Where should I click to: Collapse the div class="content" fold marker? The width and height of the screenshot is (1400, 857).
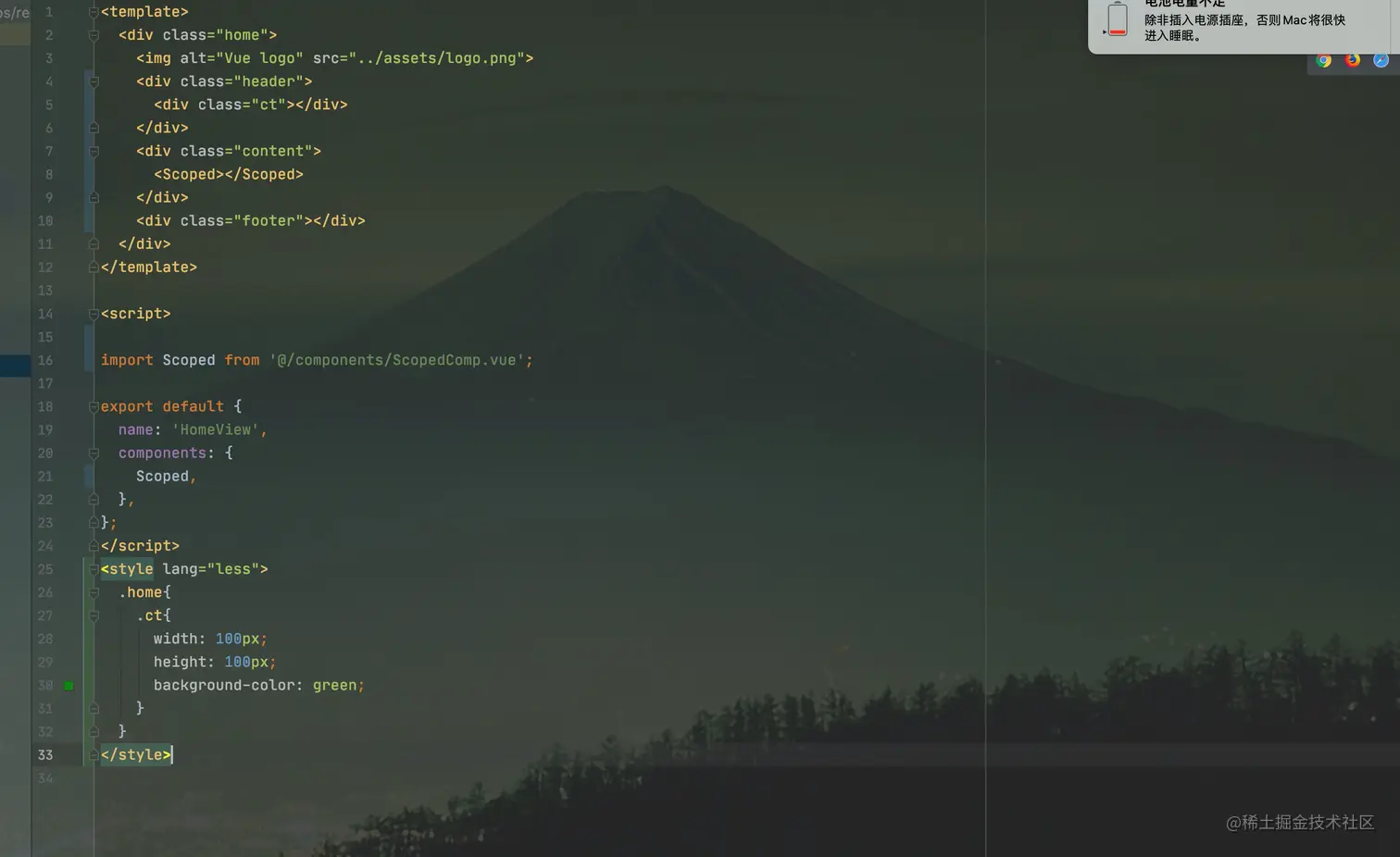[94, 151]
